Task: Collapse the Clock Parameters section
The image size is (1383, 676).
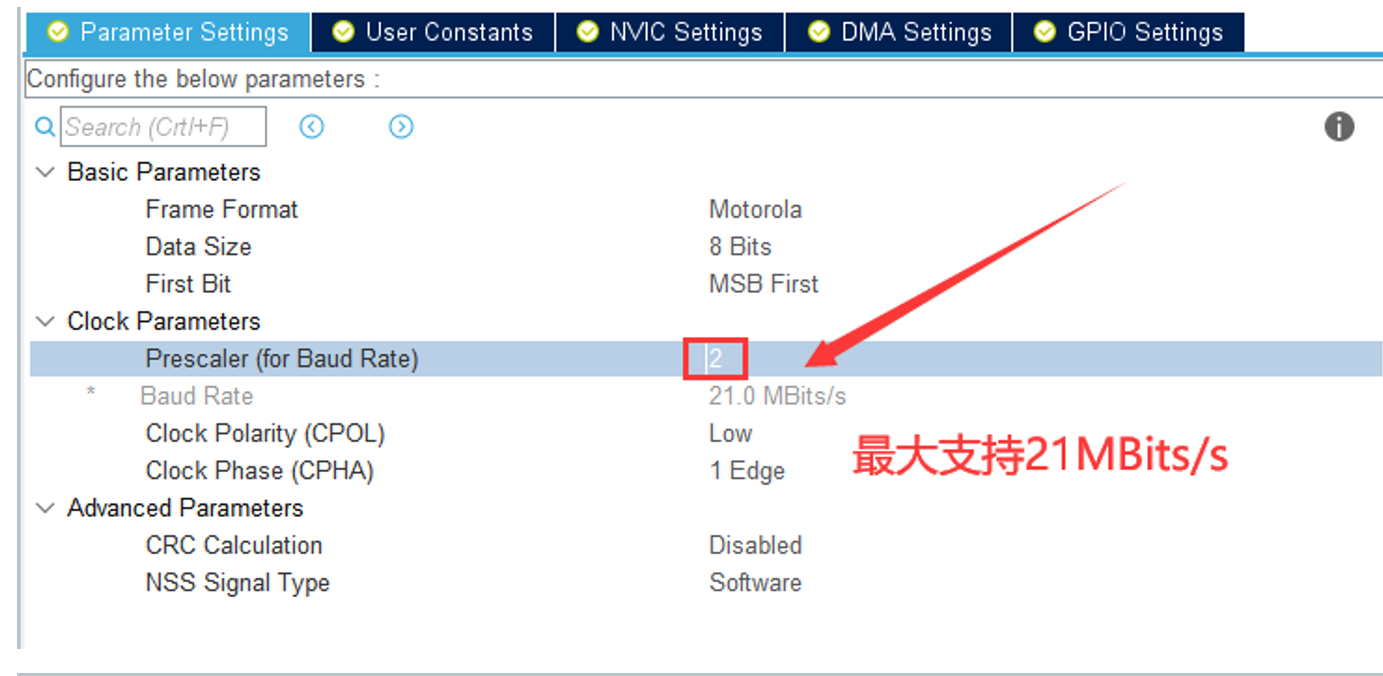Action: (x=44, y=321)
